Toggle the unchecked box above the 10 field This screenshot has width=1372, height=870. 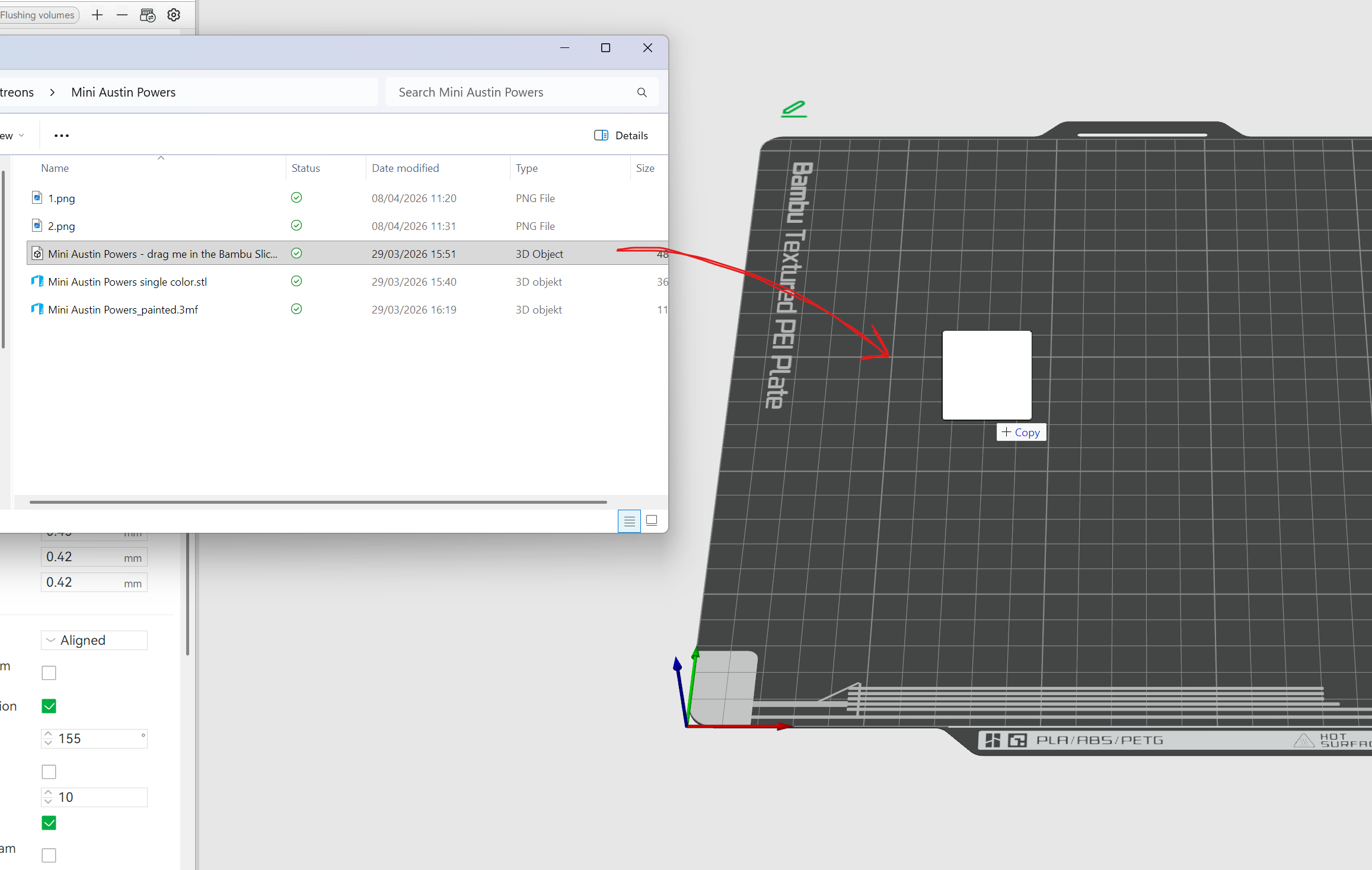tap(49, 772)
